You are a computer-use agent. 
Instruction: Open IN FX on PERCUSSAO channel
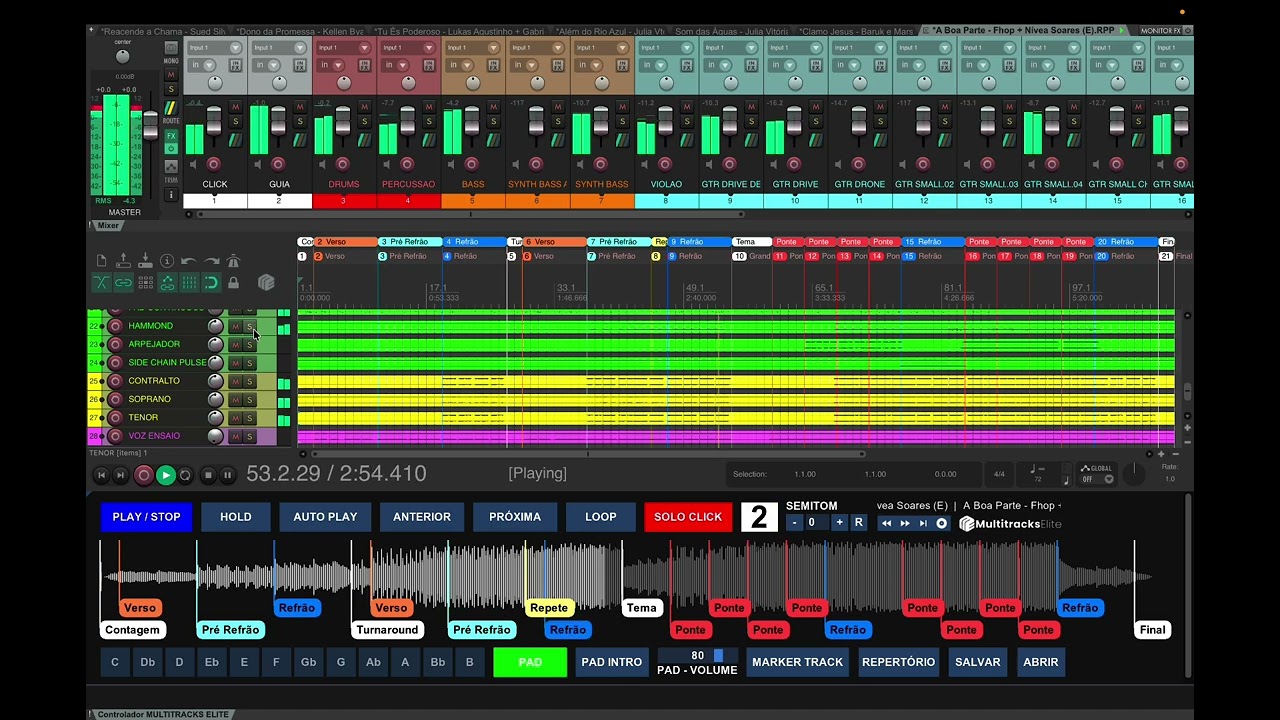pyautogui.click(x=429, y=65)
